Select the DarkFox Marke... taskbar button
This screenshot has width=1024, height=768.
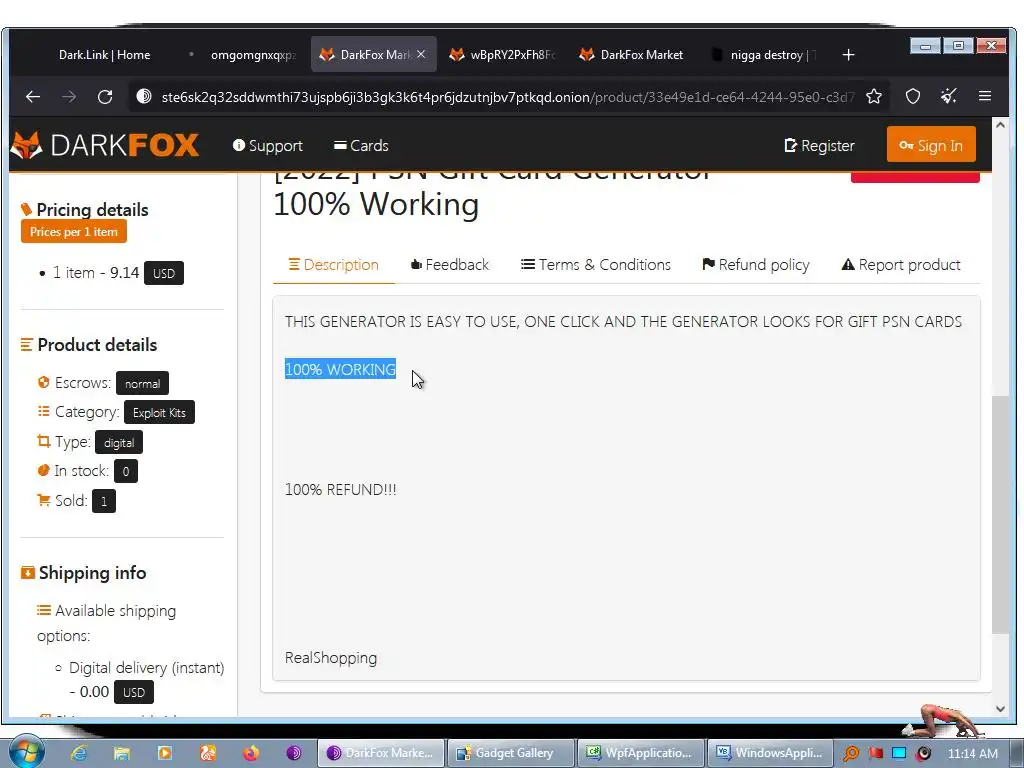point(381,753)
